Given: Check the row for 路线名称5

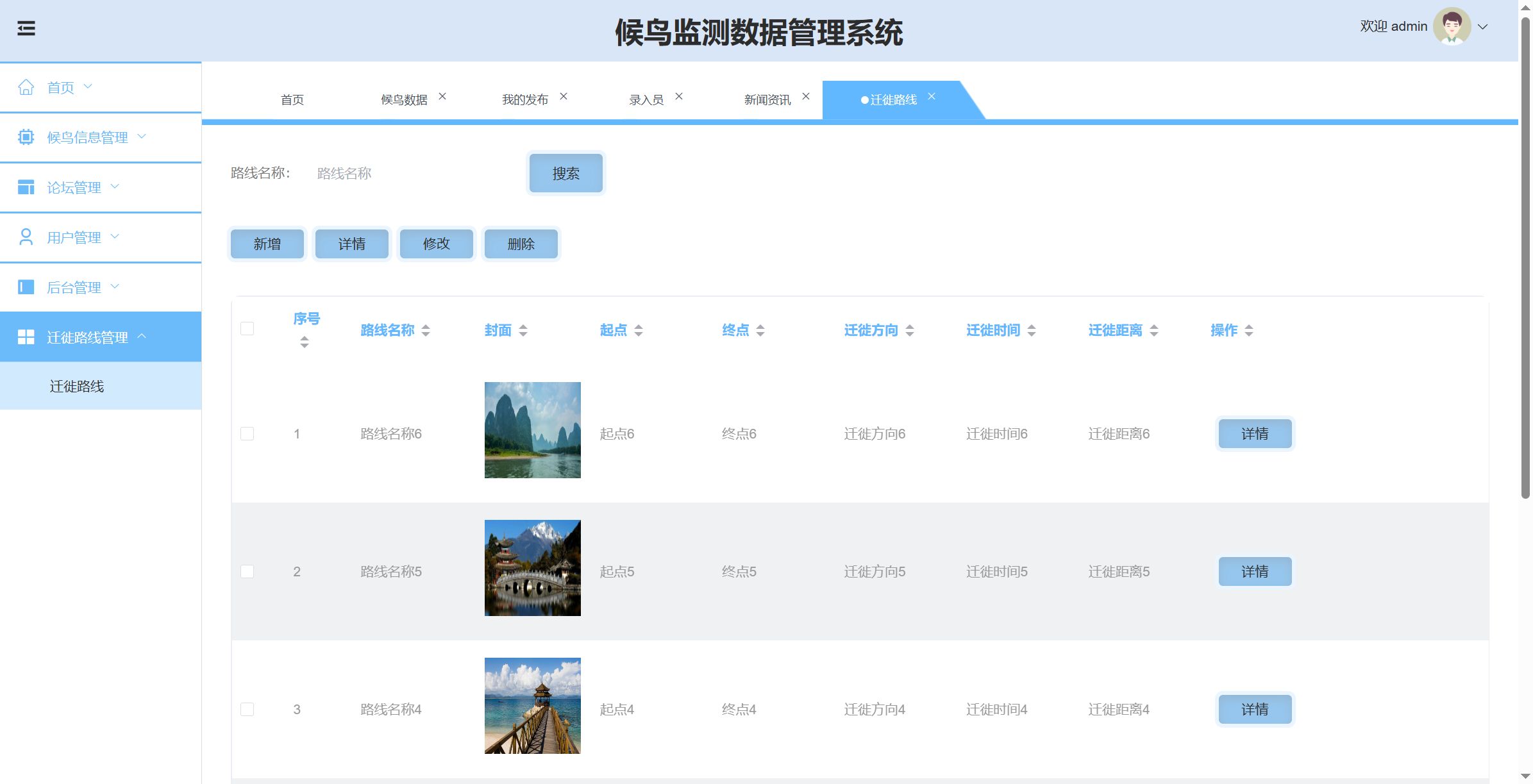Looking at the screenshot, I should tap(247, 572).
